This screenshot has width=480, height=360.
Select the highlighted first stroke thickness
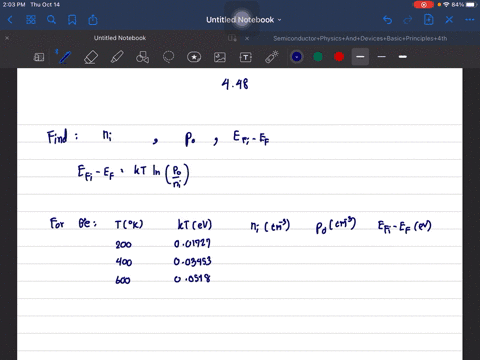click(360, 57)
